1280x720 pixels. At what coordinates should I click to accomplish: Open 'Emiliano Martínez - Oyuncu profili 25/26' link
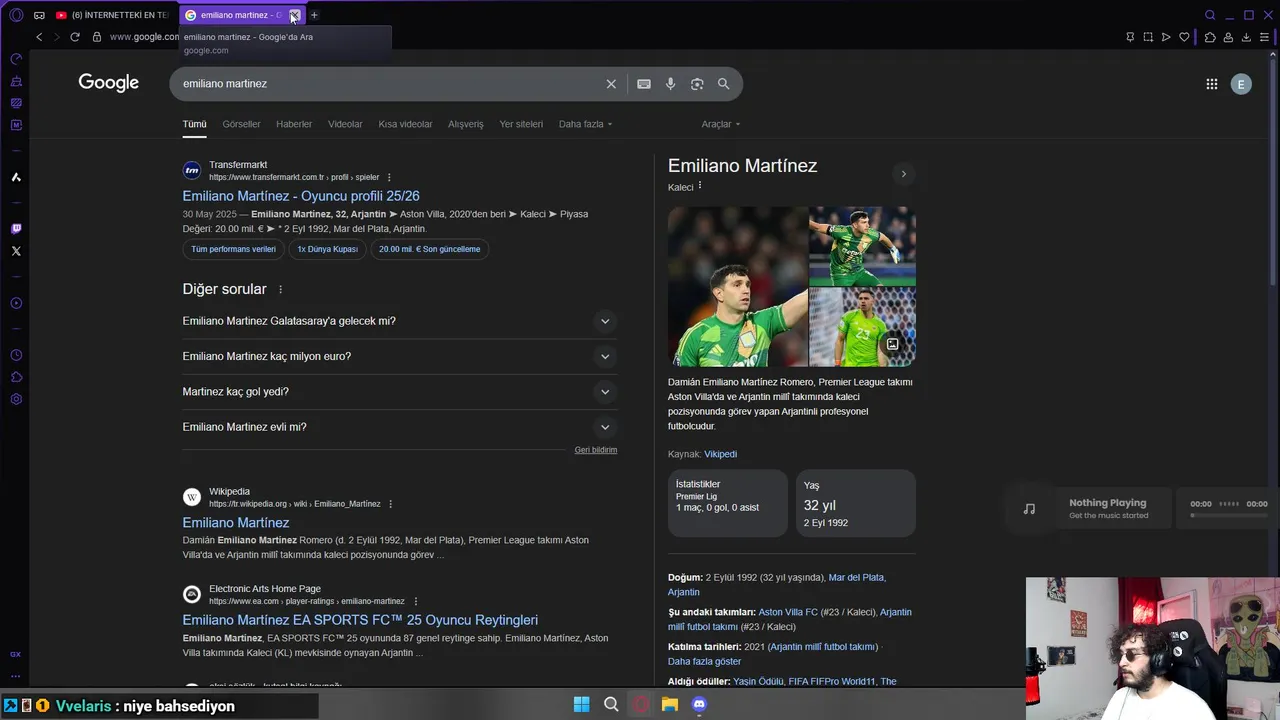click(x=301, y=196)
